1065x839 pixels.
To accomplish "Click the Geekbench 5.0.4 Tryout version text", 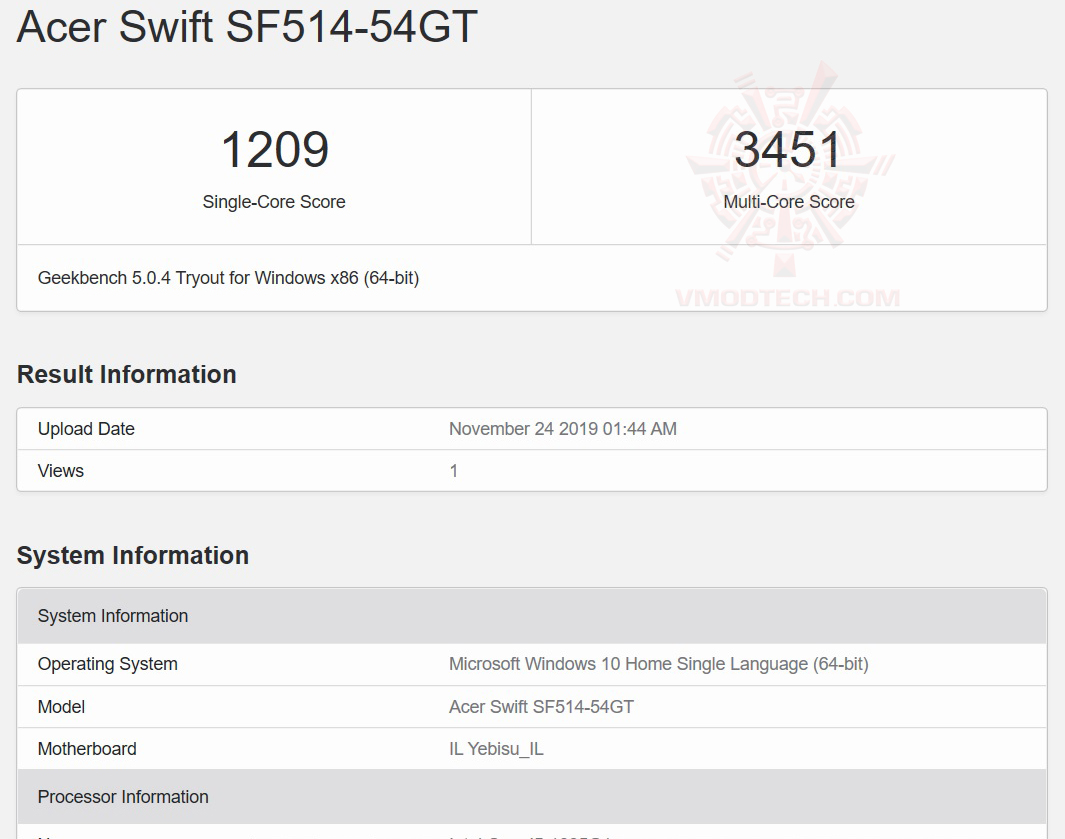I will 228,278.
